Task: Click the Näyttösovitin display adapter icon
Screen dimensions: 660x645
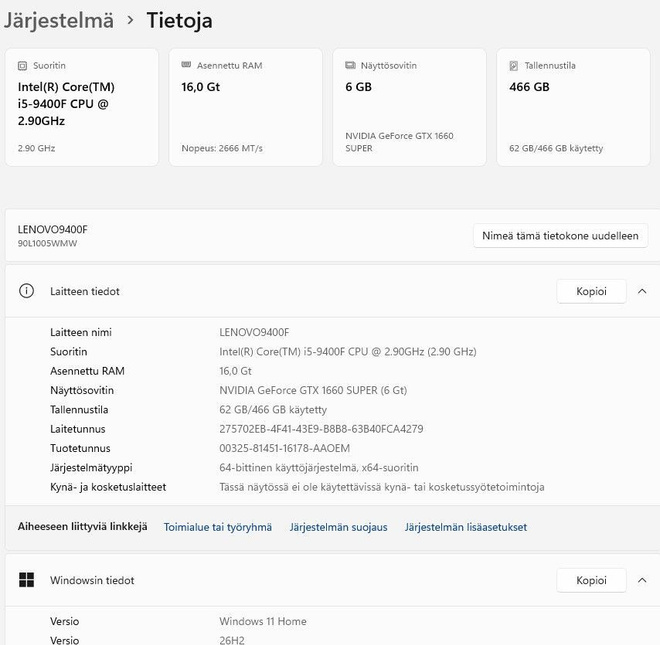Action: point(350,65)
